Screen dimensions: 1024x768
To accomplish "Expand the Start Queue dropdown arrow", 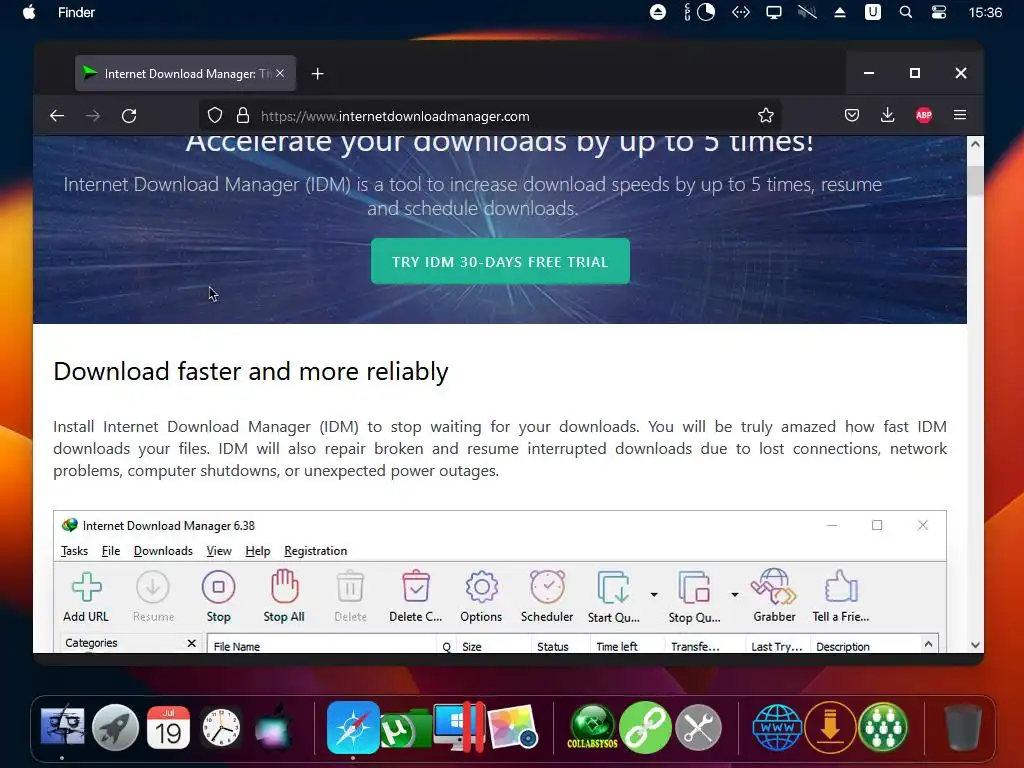I will pyautogui.click(x=654, y=594).
